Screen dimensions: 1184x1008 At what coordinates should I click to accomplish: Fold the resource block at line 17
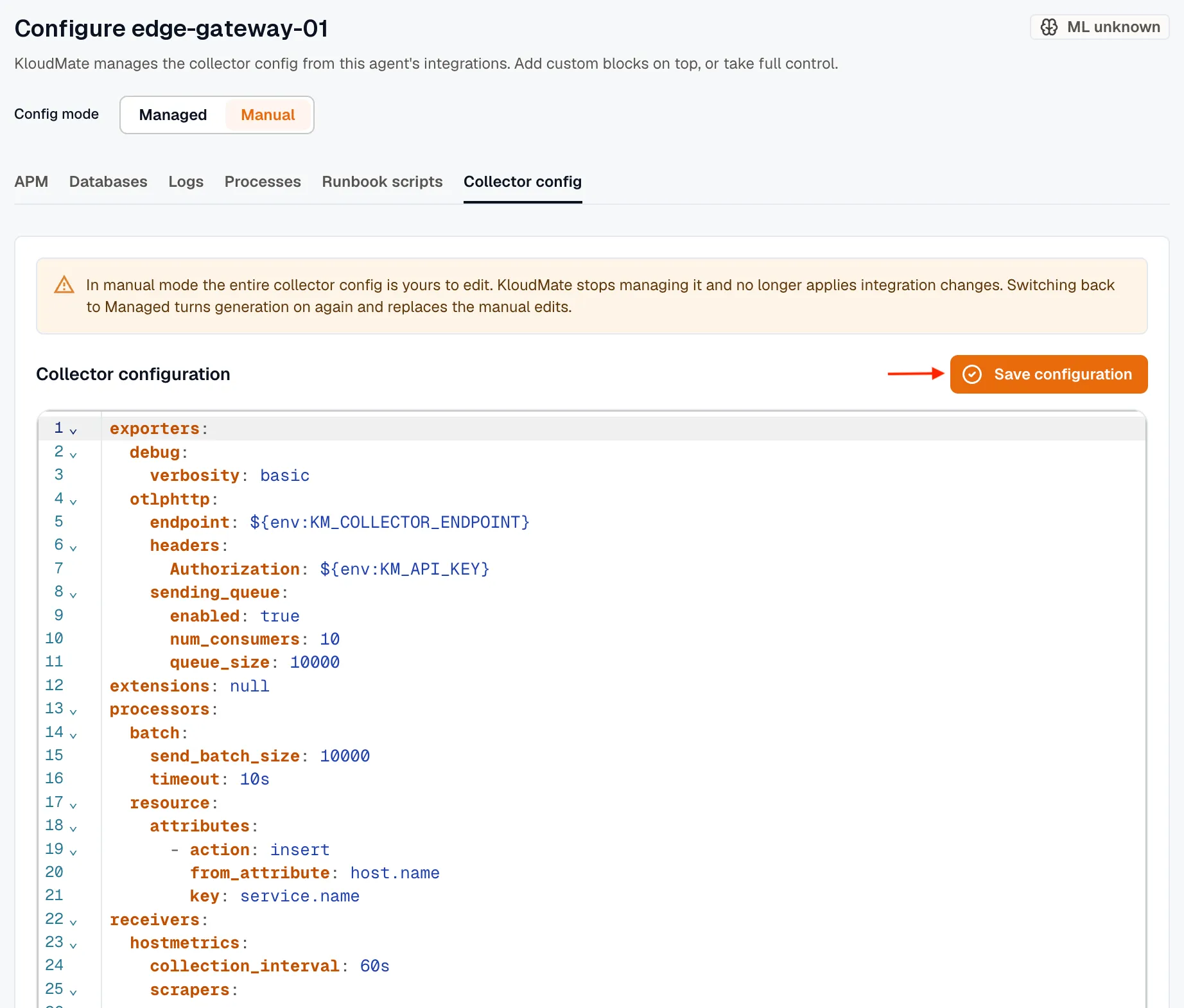73,804
